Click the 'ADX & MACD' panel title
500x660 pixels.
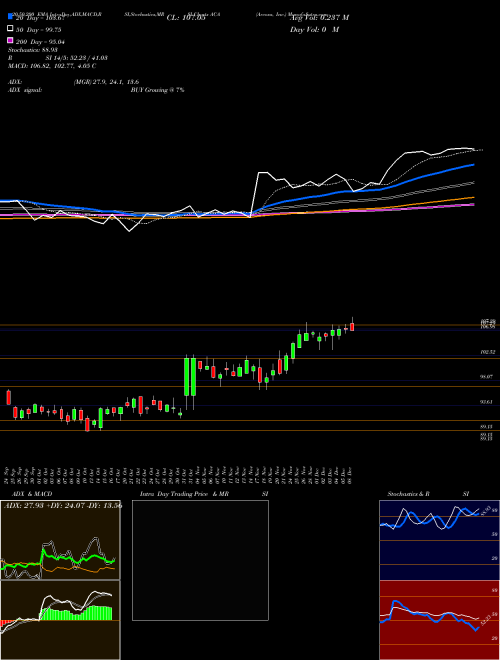(x=32, y=494)
